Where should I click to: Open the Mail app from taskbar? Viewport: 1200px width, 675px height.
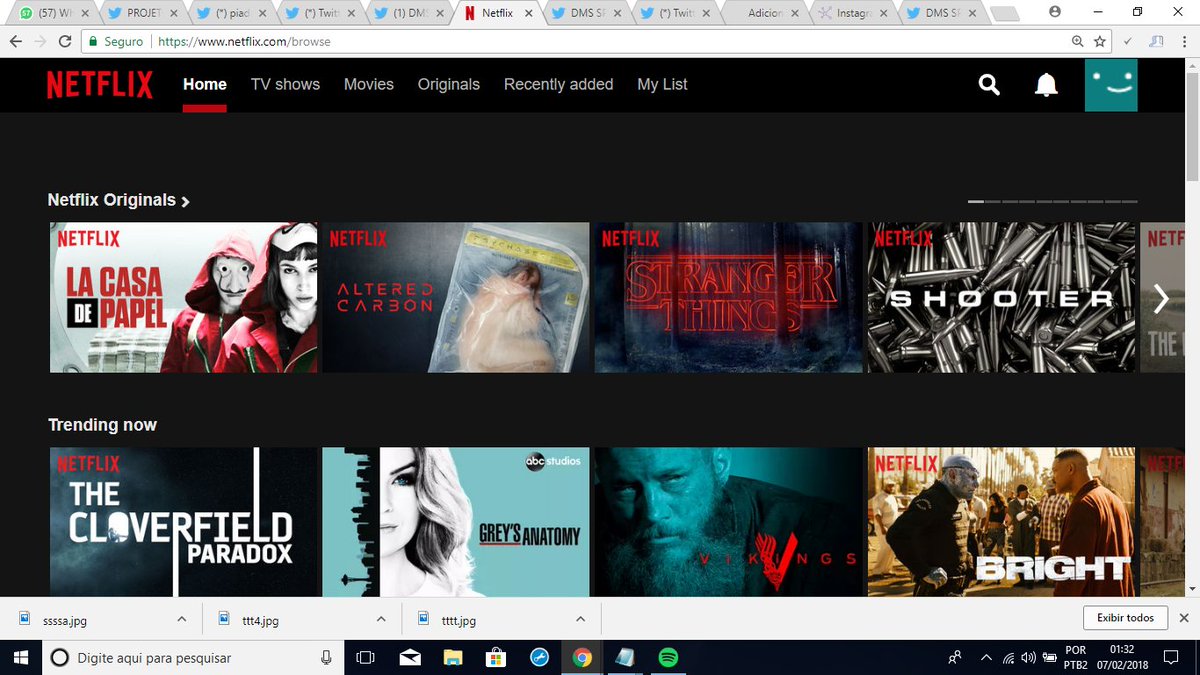410,658
